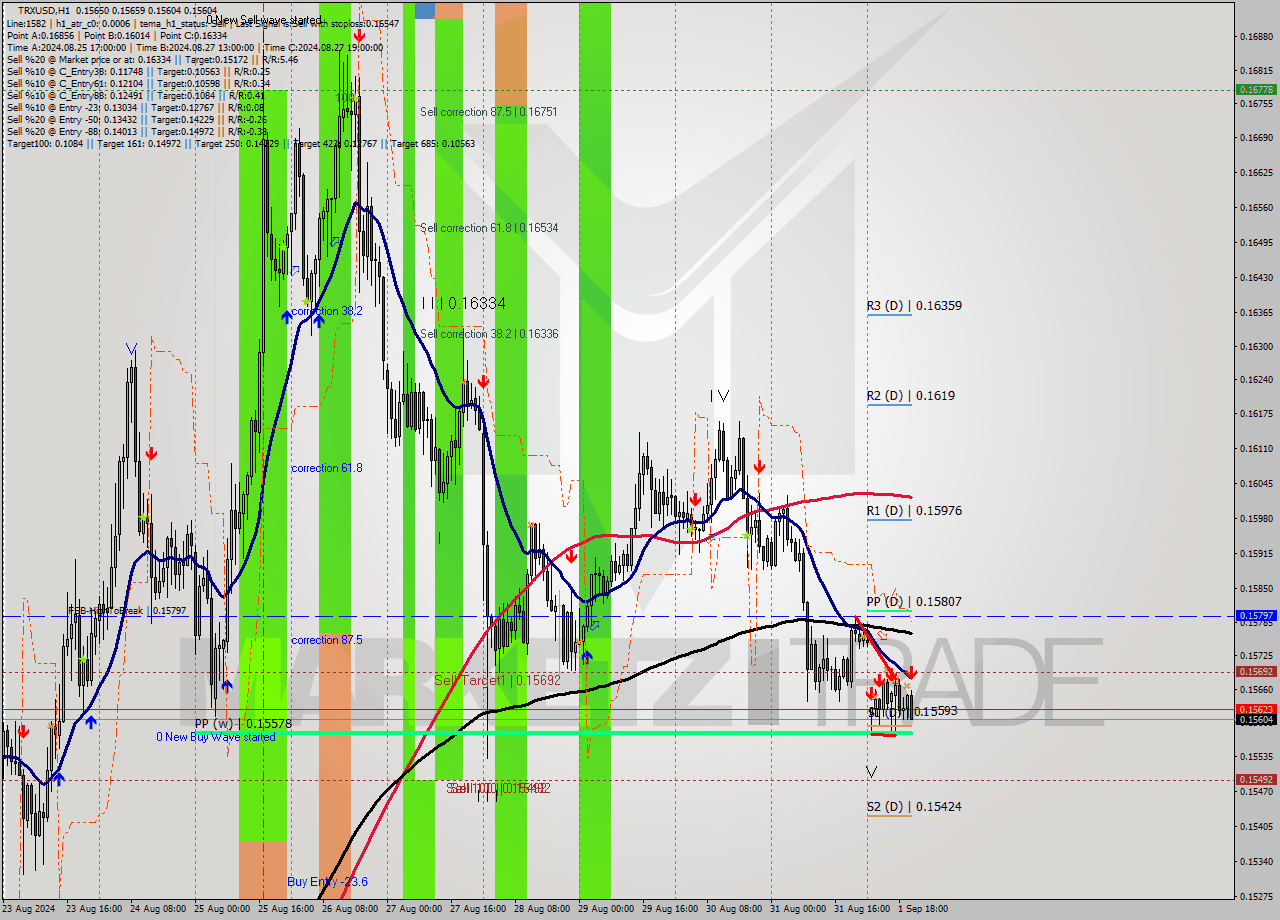Viewport: 1280px width, 920px height.
Task: Click the 29 Aug 00:00 time axis label
Action: point(607,909)
